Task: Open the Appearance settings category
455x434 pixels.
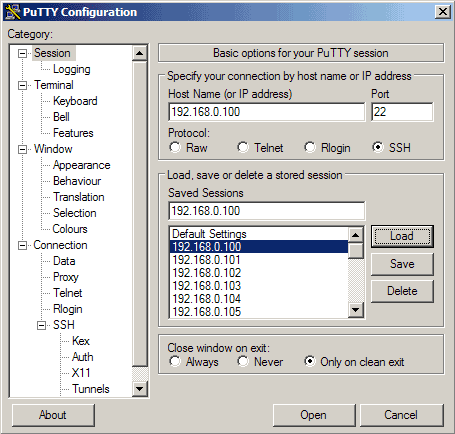Action: click(81, 165)
